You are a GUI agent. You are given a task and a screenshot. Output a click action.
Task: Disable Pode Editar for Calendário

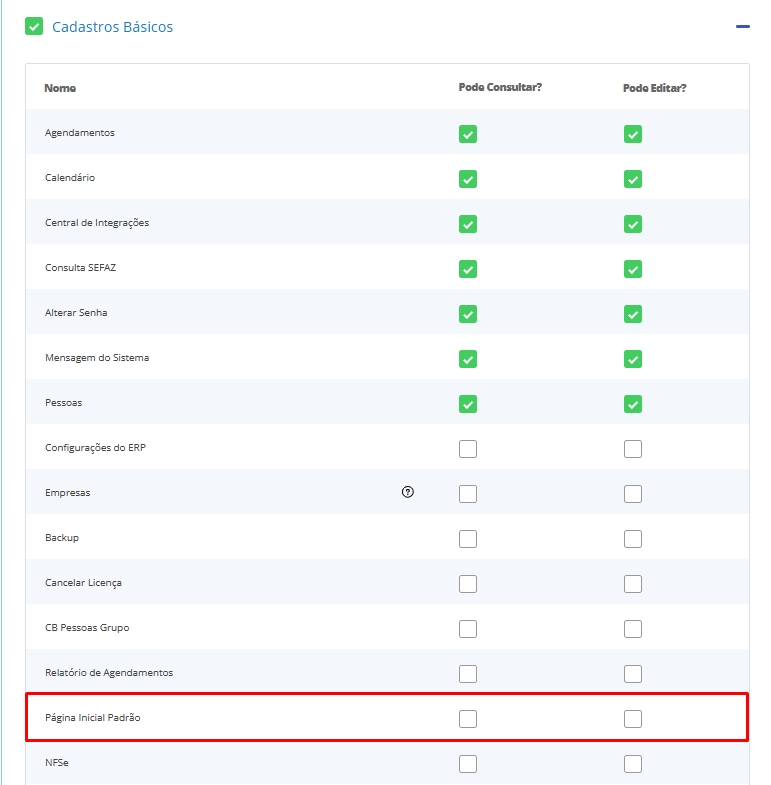coord(632,179)
